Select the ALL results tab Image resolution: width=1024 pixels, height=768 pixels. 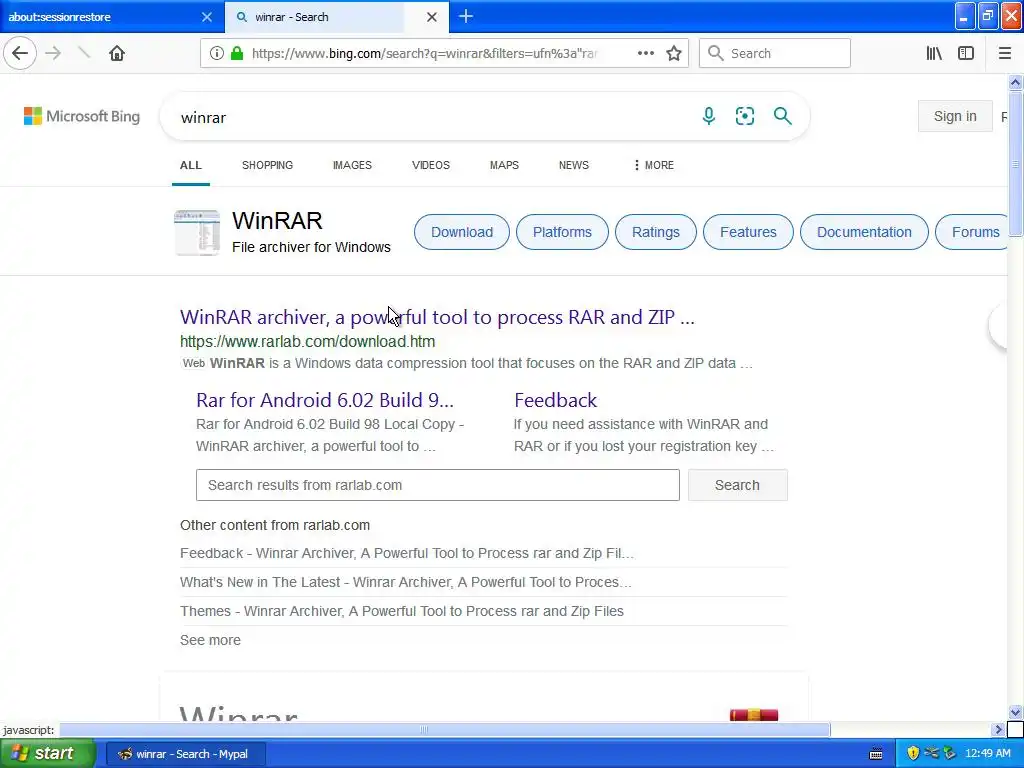coord(191,165)
